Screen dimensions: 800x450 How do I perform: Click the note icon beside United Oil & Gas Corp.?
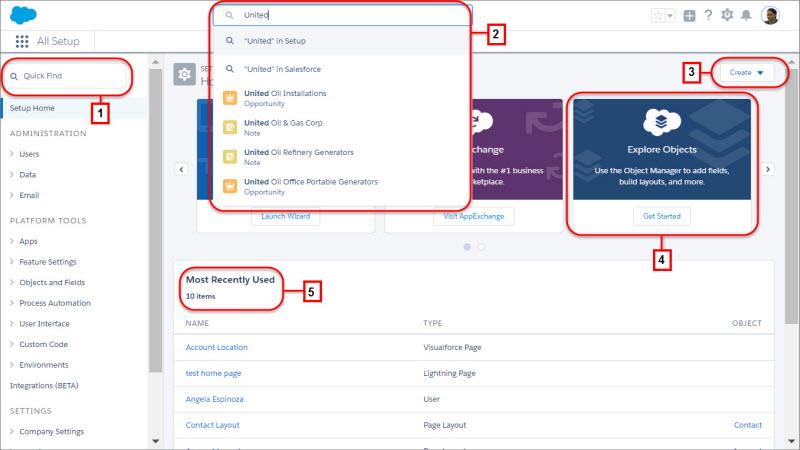click(x=230, y=127)
